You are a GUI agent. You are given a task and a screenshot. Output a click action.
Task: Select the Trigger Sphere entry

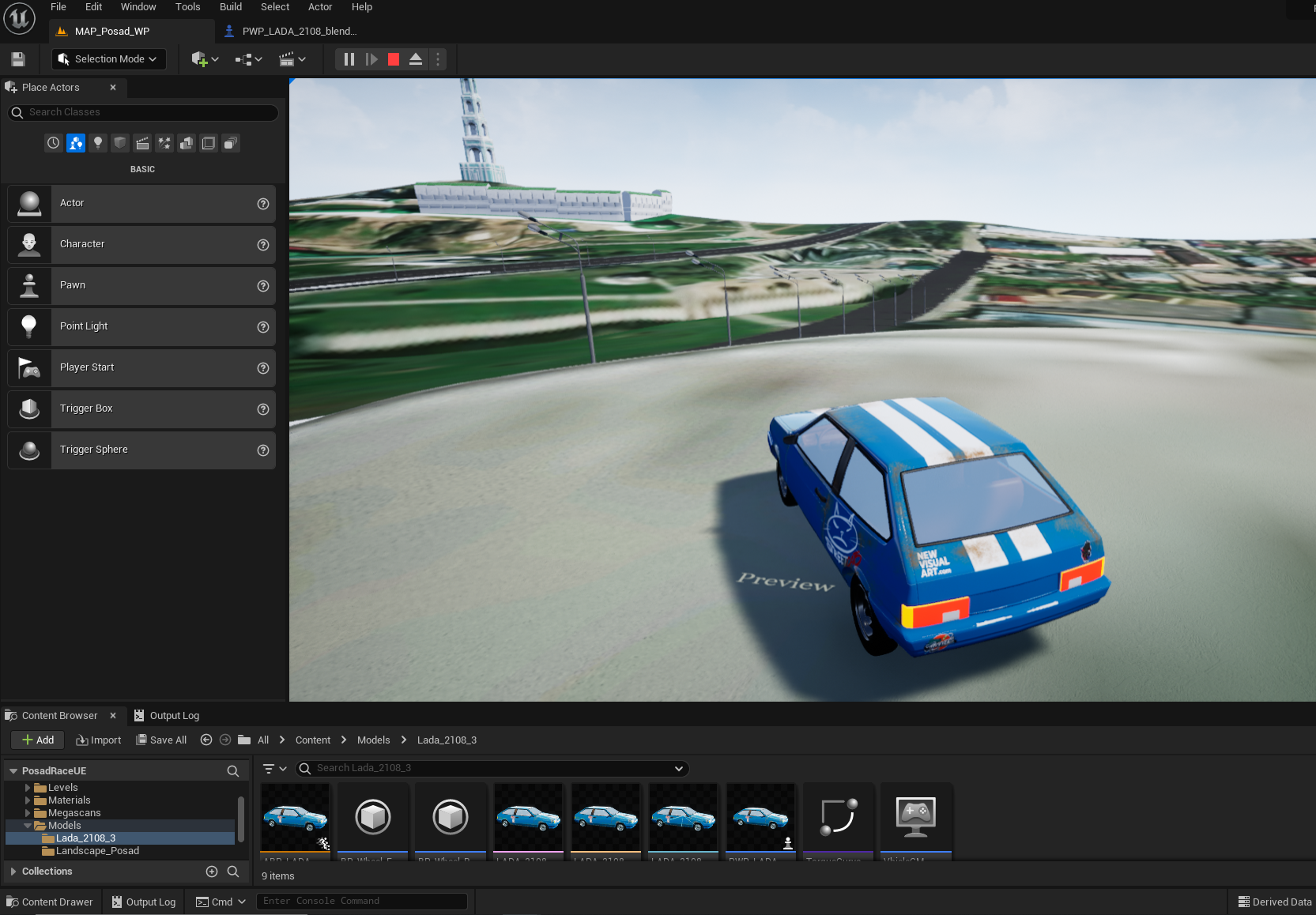click(141, 450)
